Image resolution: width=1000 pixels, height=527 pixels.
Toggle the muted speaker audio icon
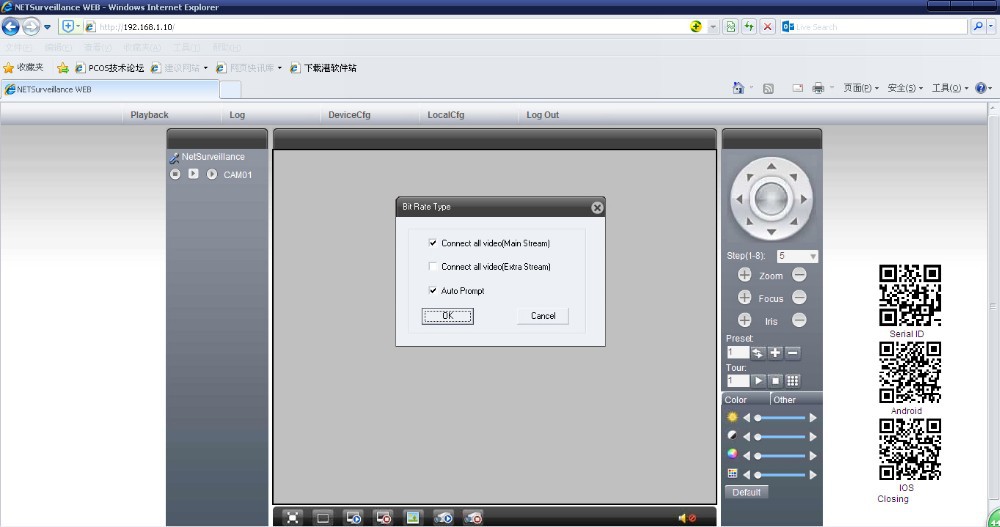point(686,517)
